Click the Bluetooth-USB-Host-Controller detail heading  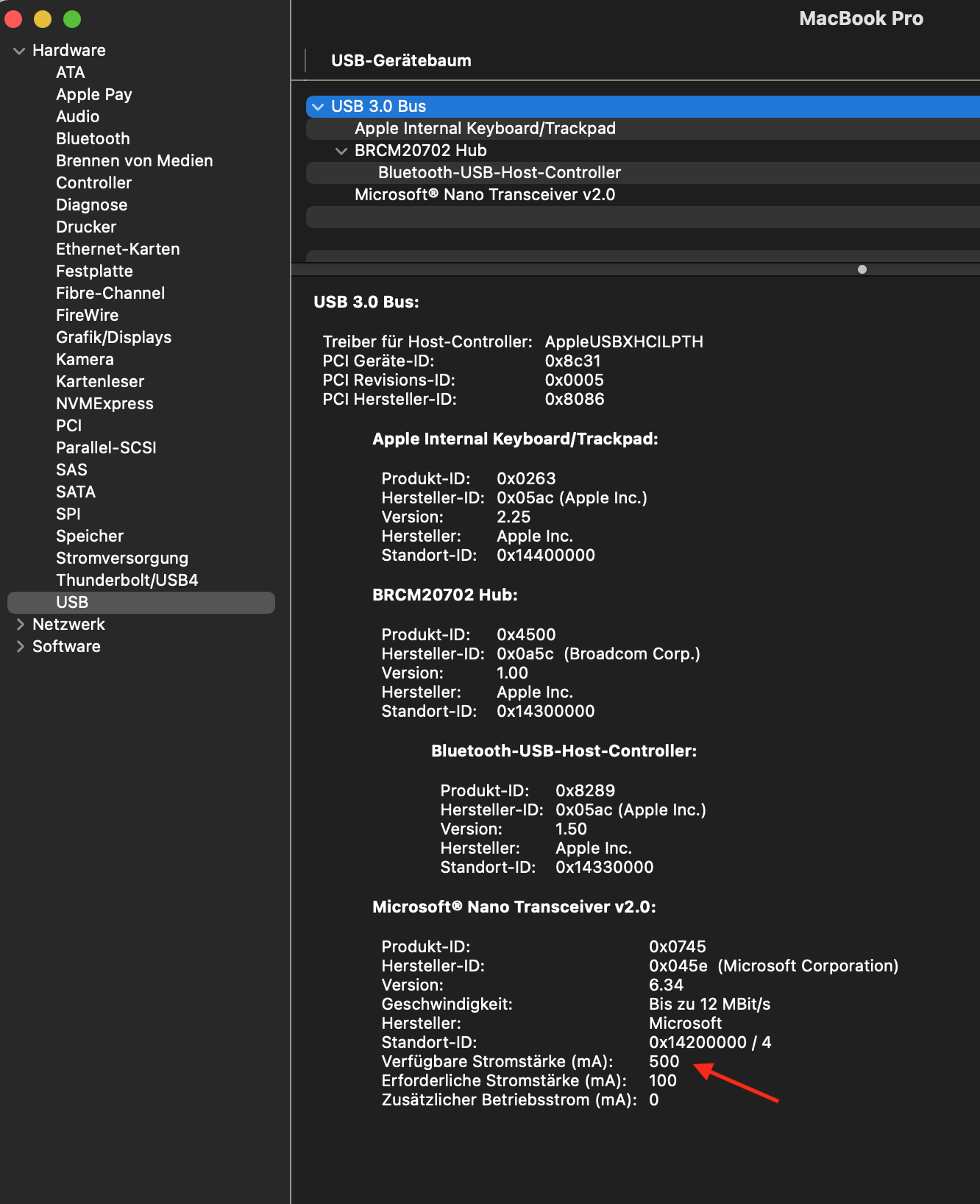tap(564, 751)
